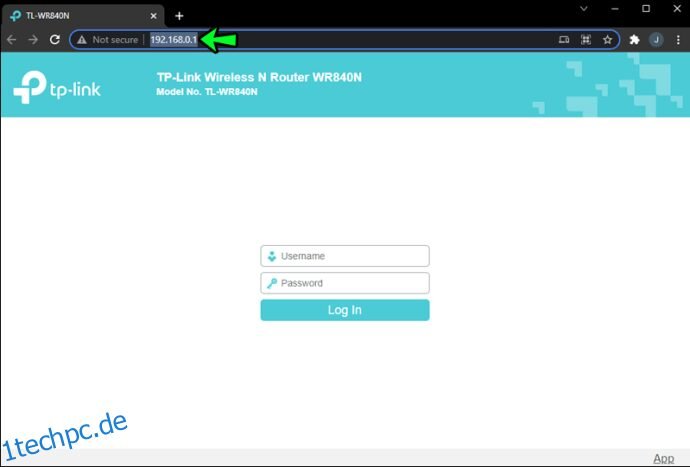Screen dimensions: 690x467
Task: Focus the Password field
Action: pos(345,283)
